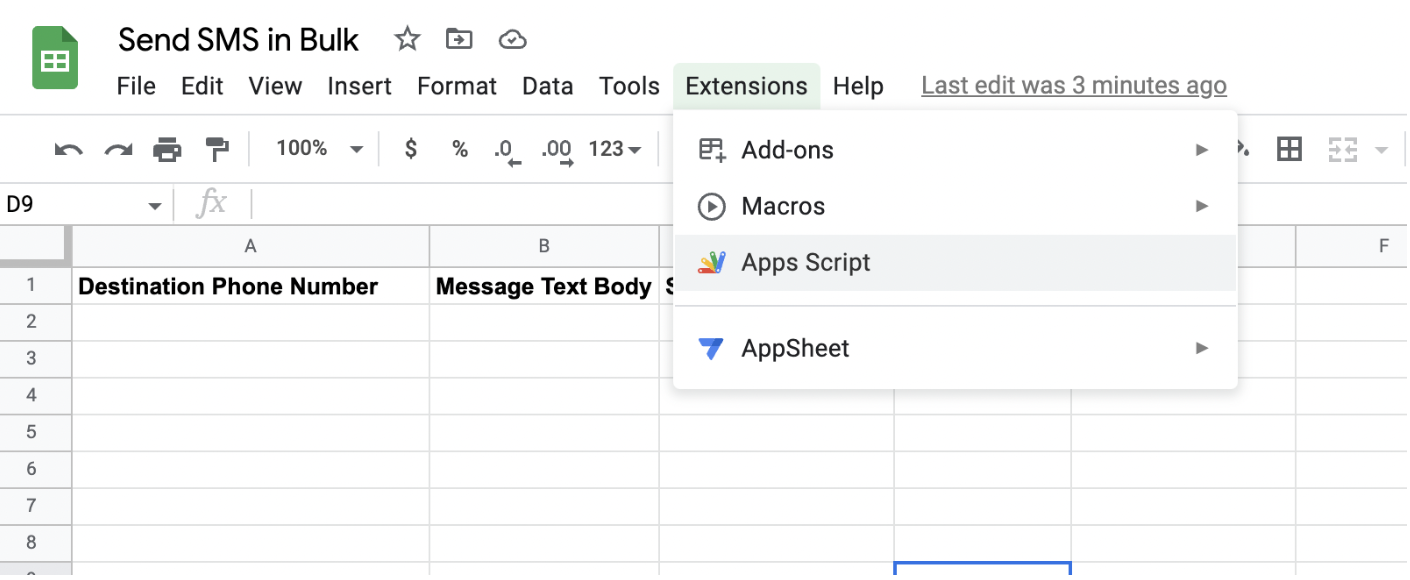
Task: Click the Print icon
Action: click(167, 150)
